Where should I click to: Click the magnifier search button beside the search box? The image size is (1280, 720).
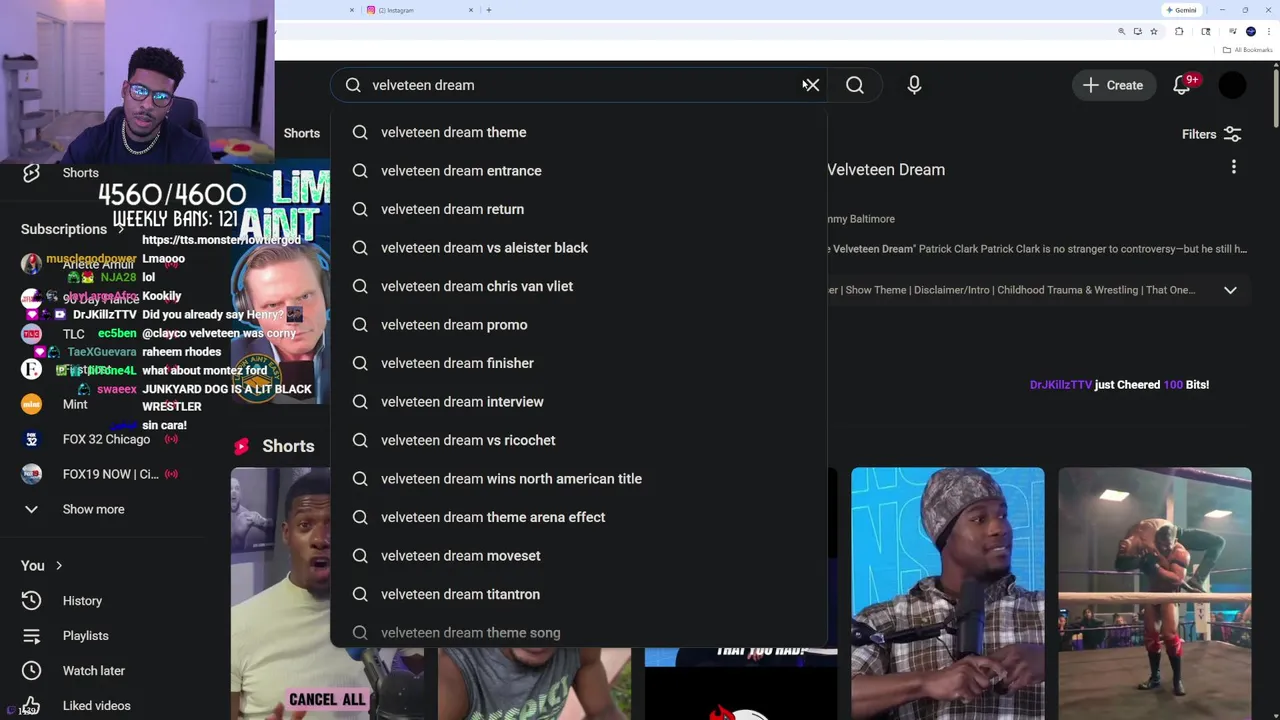click(855, 85)
